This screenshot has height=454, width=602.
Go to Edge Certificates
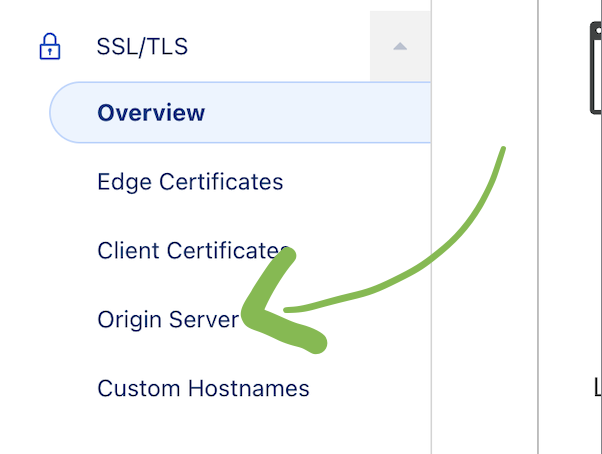(x=190, y=182)
